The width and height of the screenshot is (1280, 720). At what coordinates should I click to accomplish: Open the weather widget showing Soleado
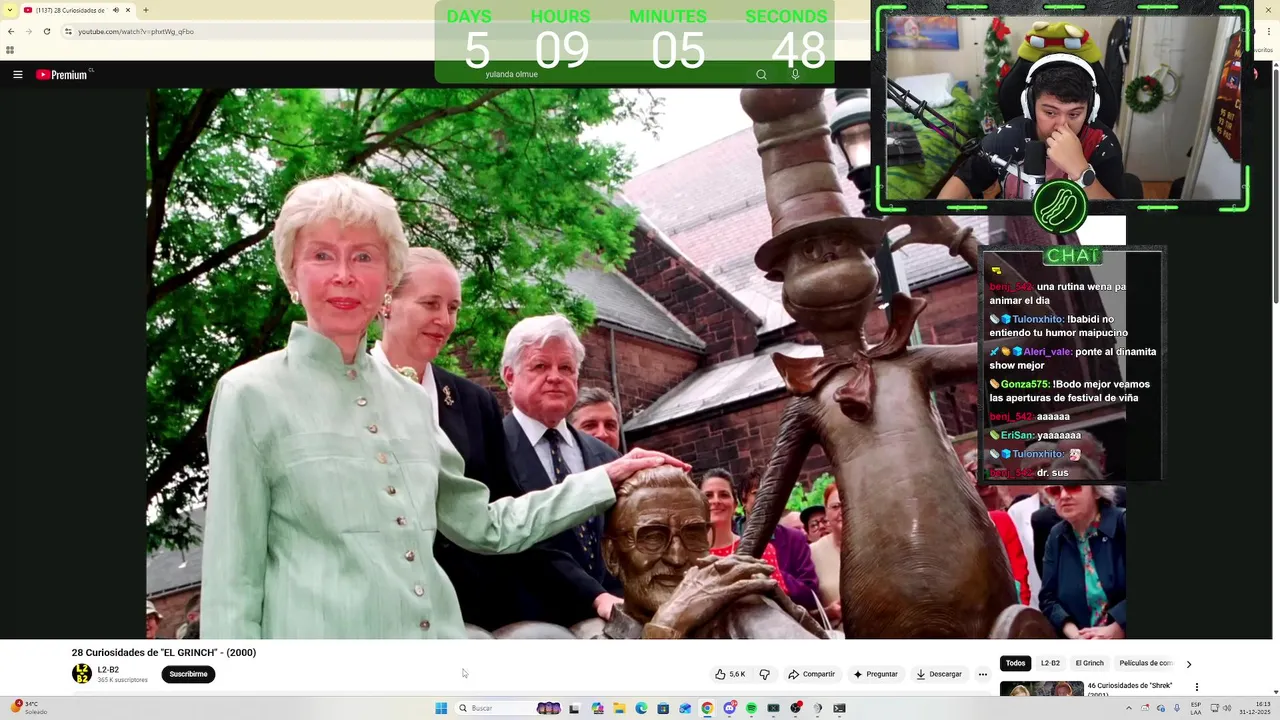28,707
